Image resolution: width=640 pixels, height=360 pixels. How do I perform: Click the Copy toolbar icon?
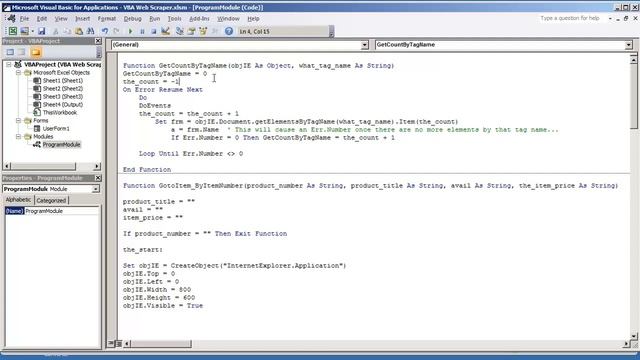tap(67, 31)
